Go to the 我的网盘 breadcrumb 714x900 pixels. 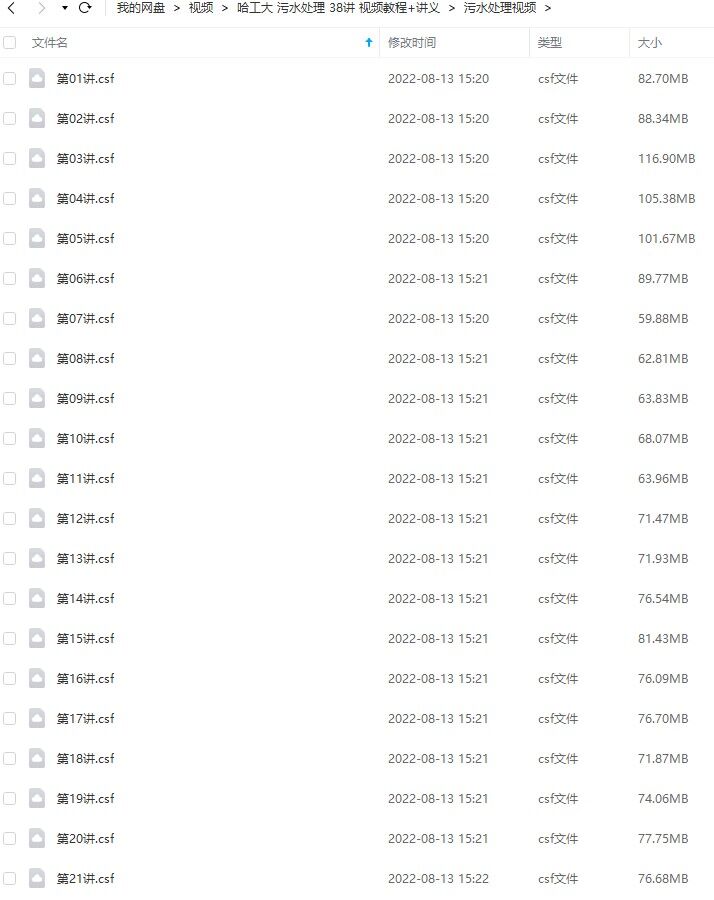141,8
